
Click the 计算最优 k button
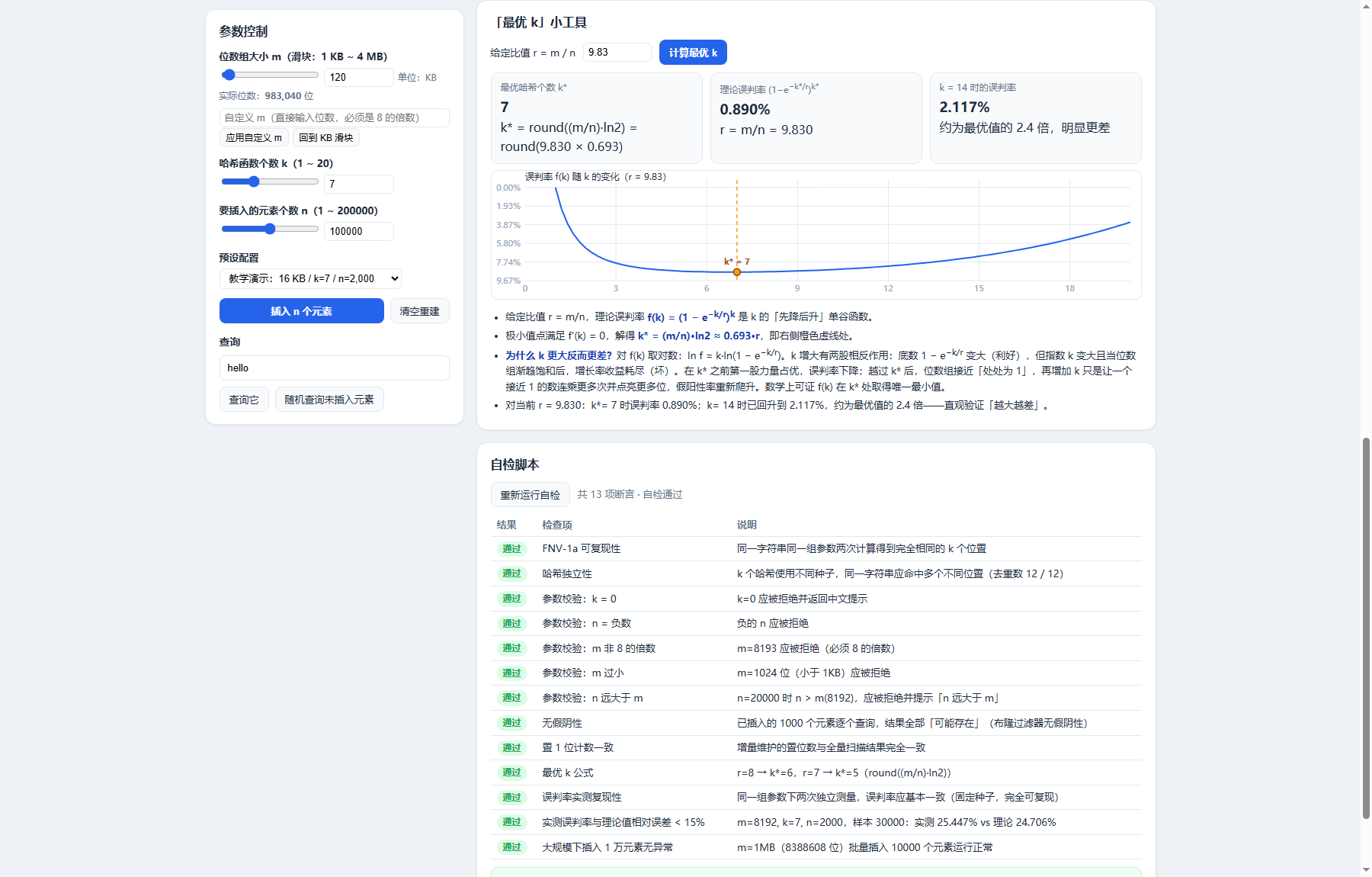693,53
